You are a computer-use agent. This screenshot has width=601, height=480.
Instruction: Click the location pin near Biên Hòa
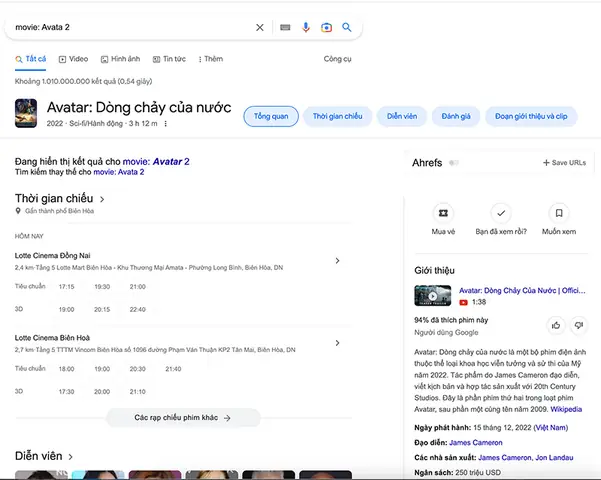[18, 211]
